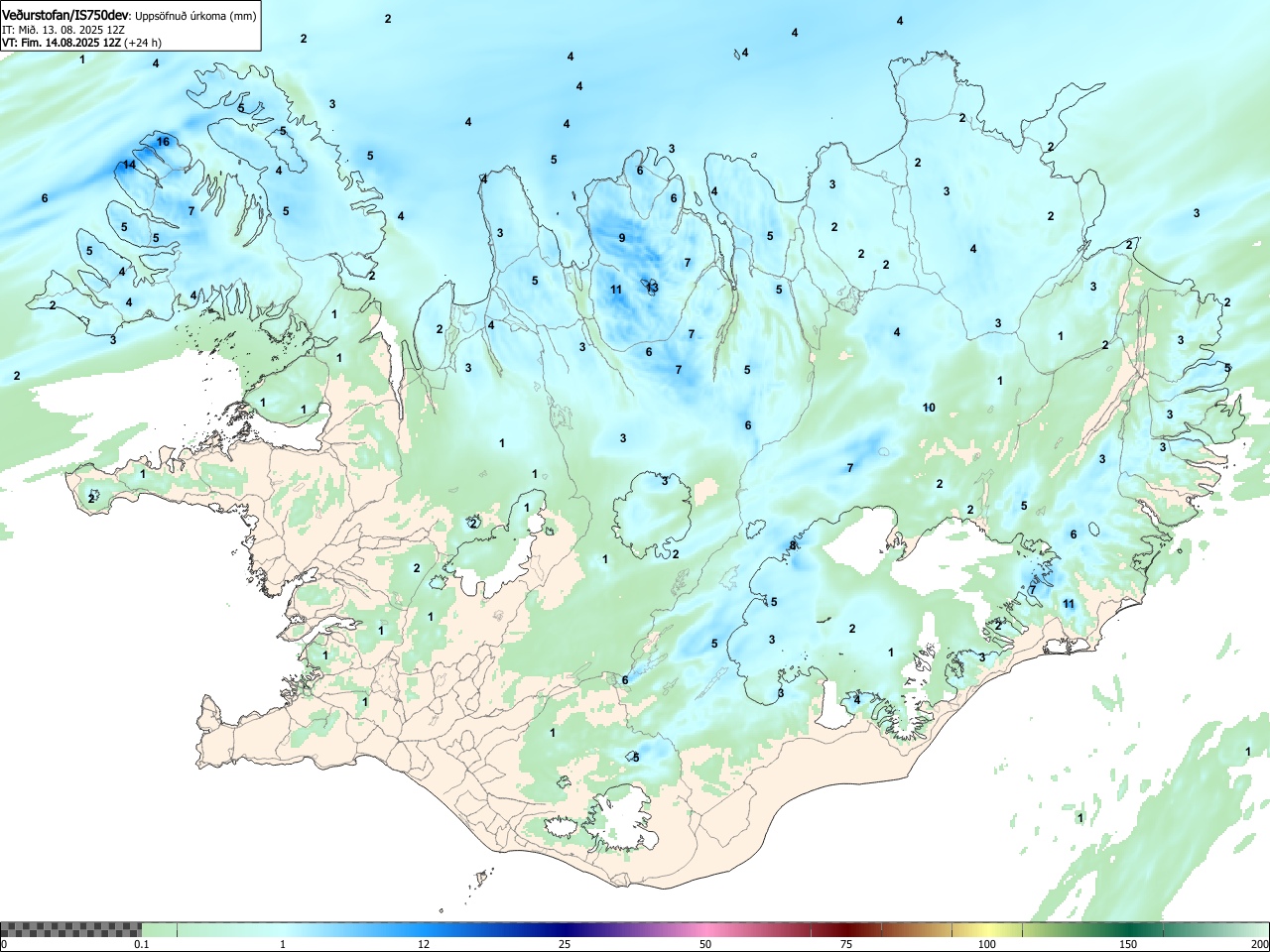Click the legend label 12
The height and width of the screenshot is (952, 1270).
(x=424, y=944)
